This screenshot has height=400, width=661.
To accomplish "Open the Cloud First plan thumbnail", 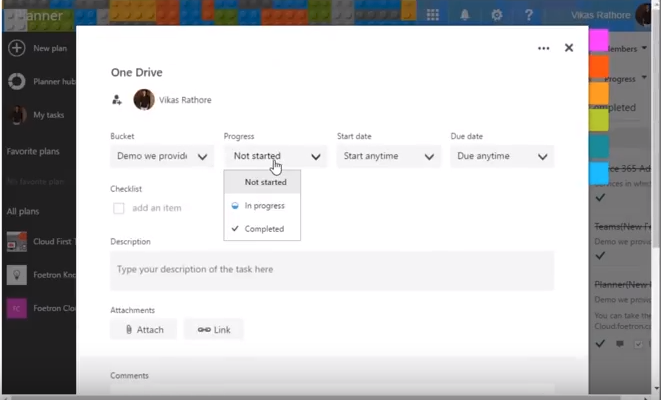I will [x=17, y=242].
